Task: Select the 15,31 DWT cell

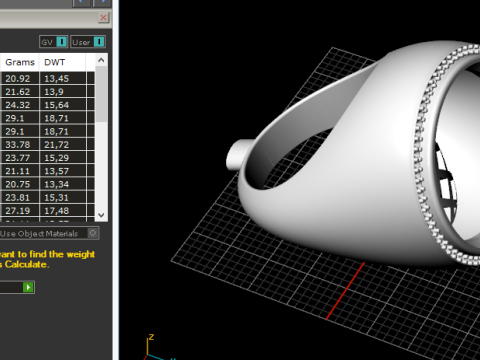Action: pyautogui.click(x=63, y=197)
